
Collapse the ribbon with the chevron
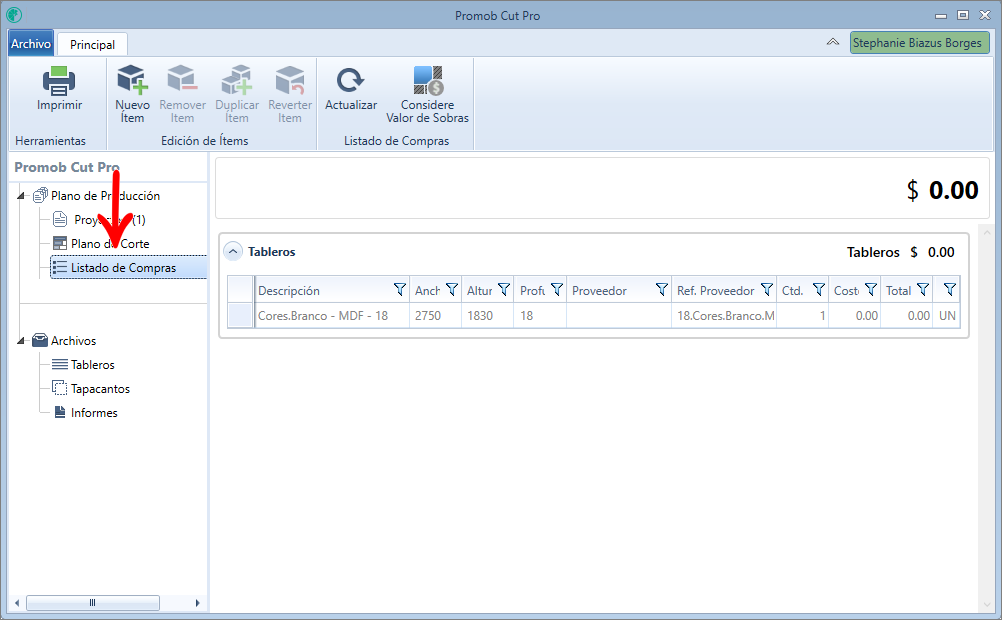[833, 42]
